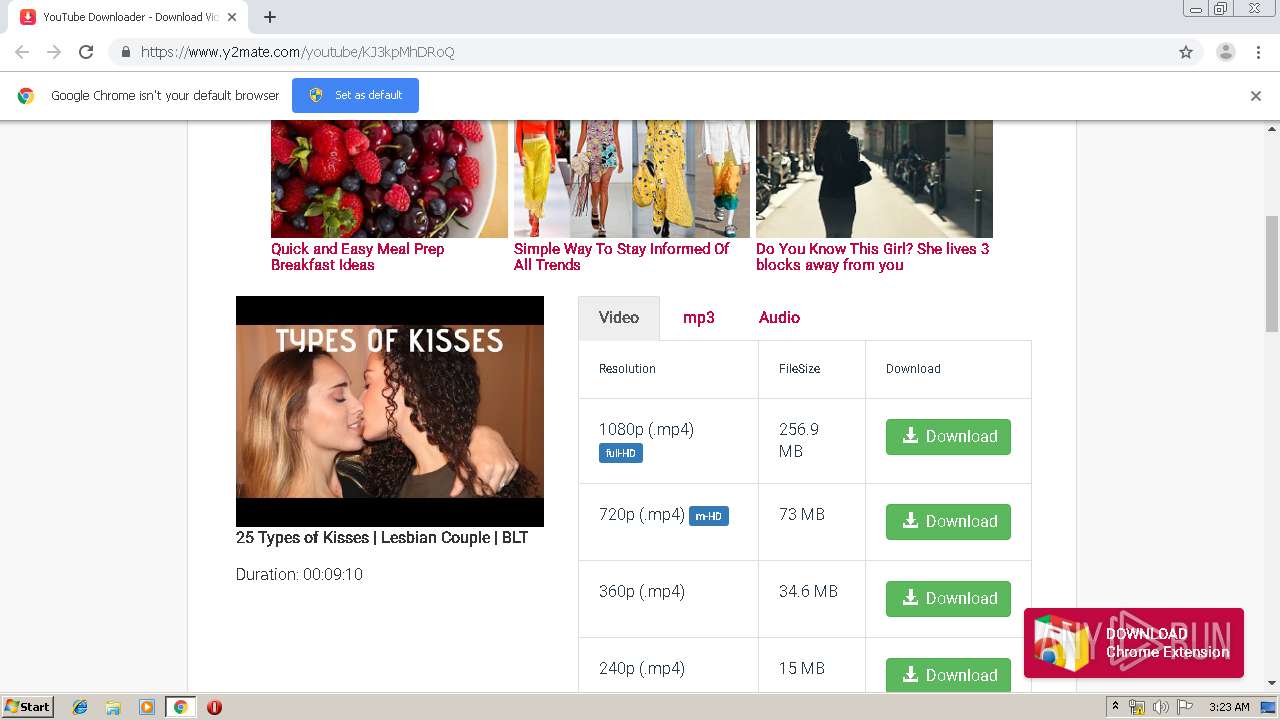
Task: Click the browser forward arrow
Action: tap(54, 52)
